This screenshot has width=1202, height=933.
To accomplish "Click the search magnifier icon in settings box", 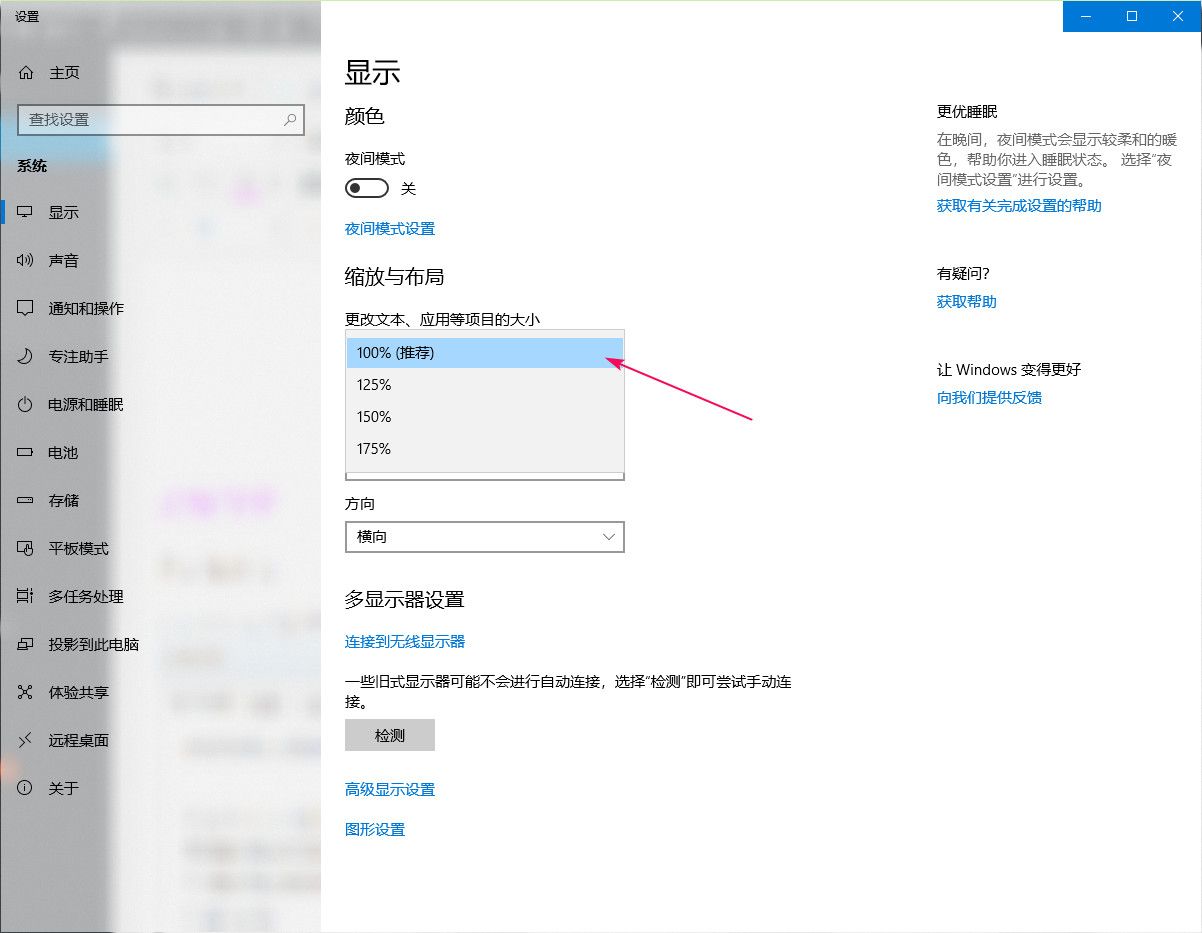I will click(290, 119).
